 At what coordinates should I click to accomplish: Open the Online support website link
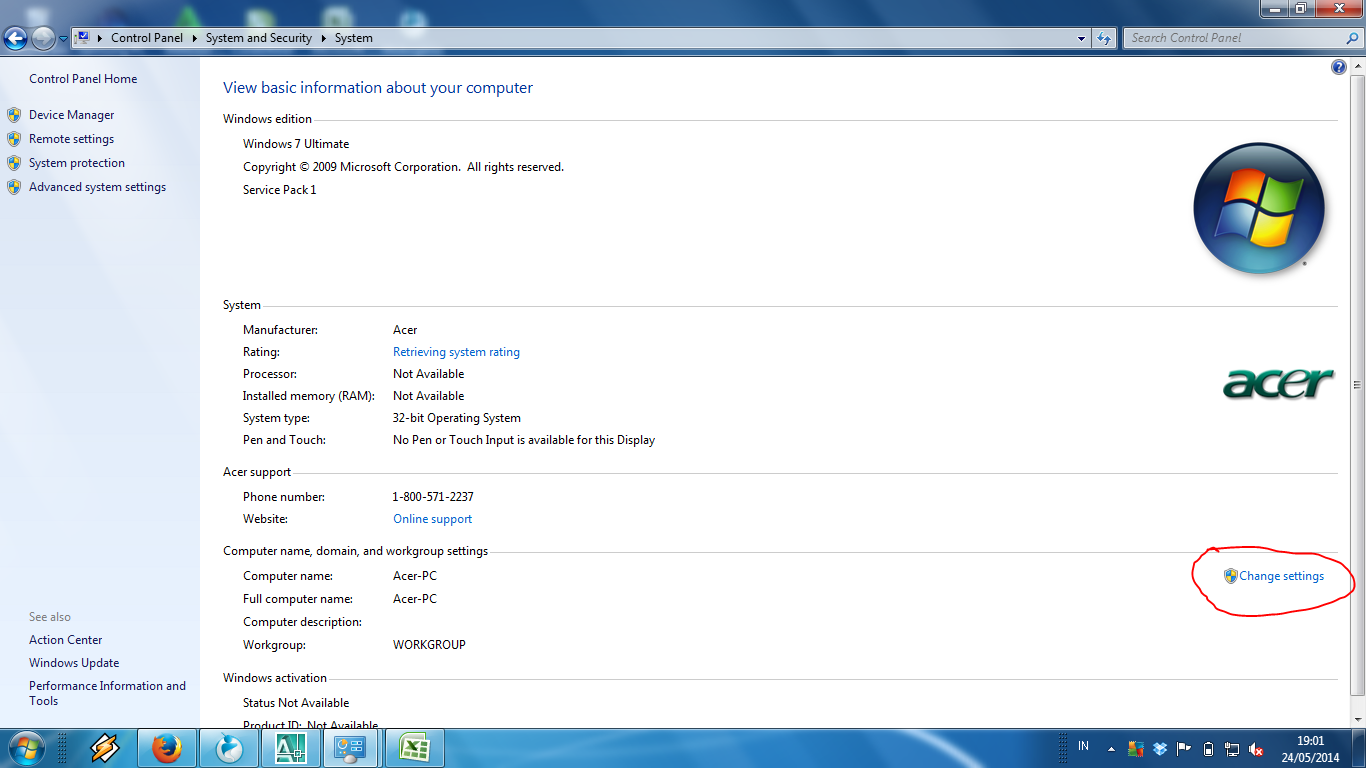(x=432, y=519)
